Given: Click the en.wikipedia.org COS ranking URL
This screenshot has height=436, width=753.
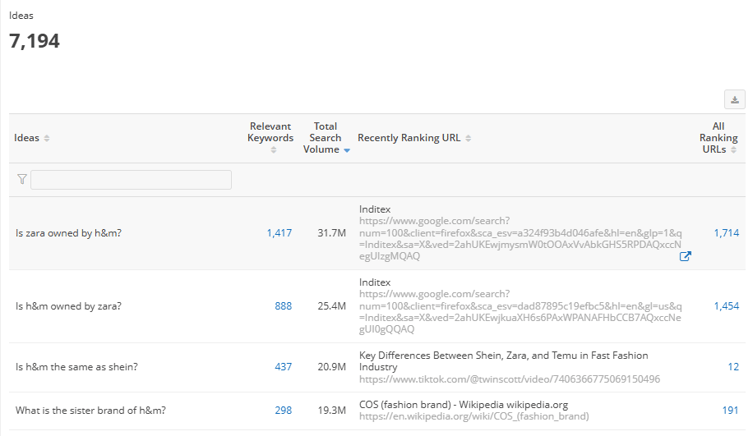Looking at the screenshot, I should point(474,416).
